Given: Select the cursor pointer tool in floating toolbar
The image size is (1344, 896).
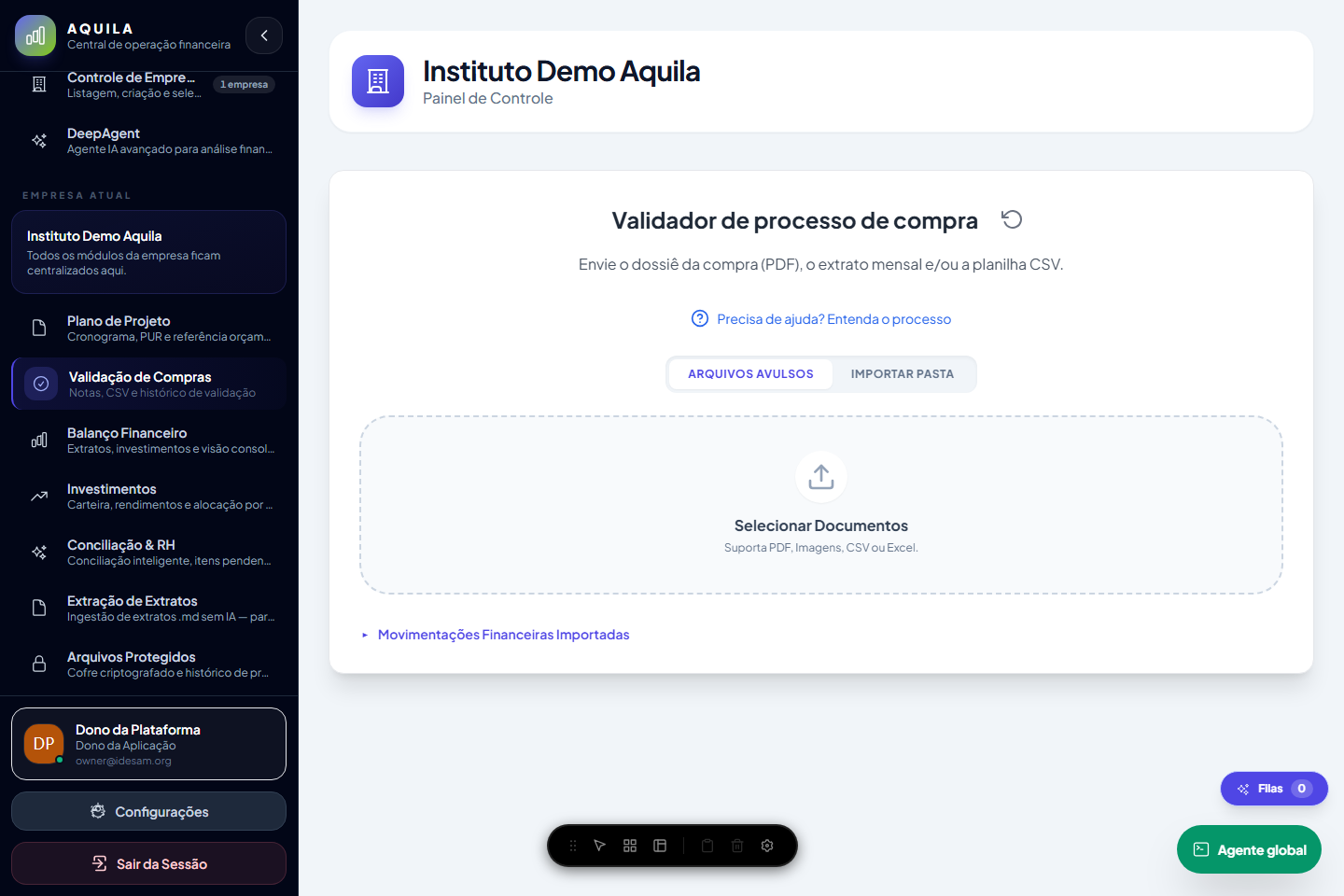Looking at the screenshot, I should tap(600, 846).
